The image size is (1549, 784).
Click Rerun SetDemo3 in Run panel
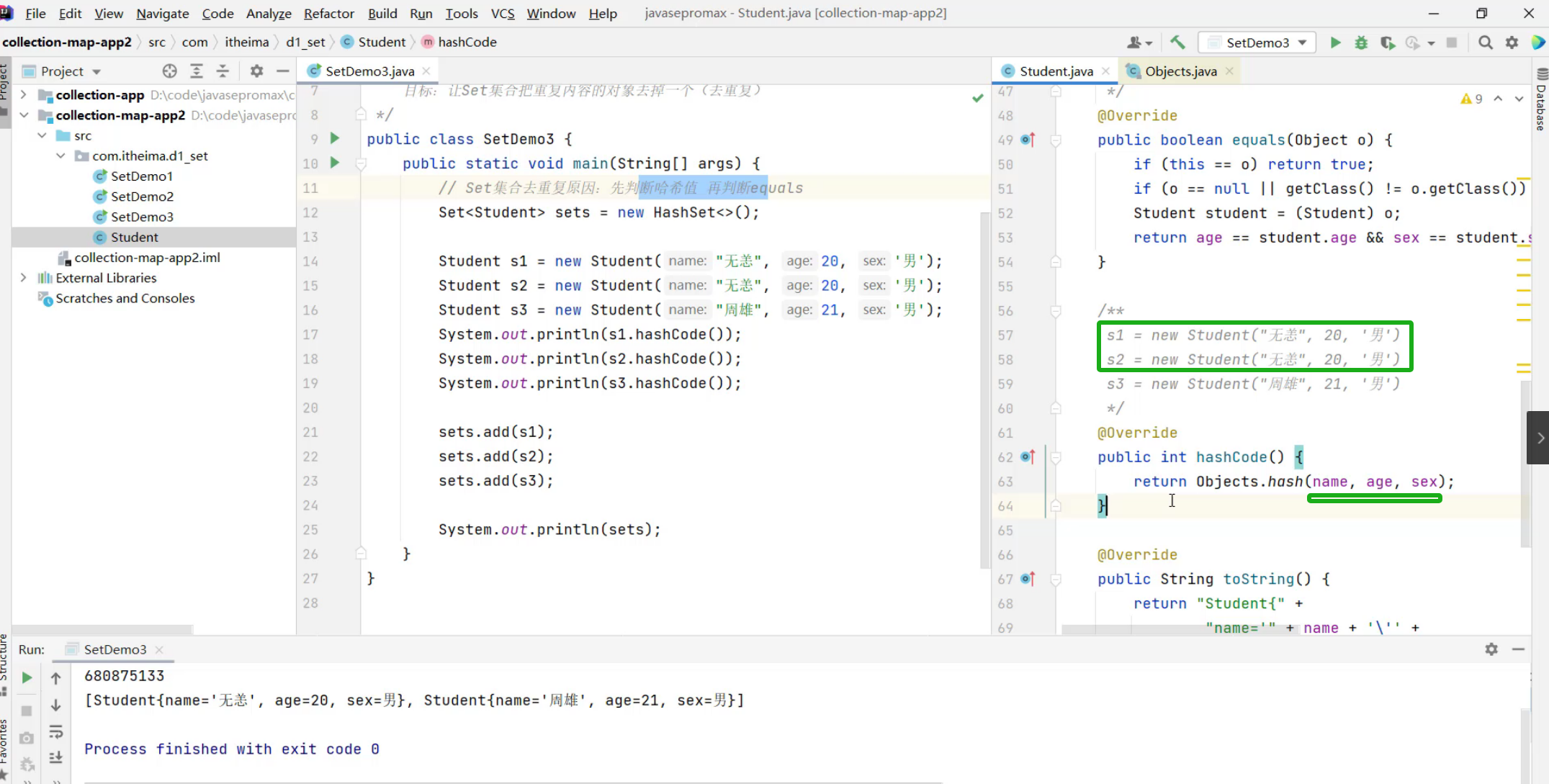(x=27, y=677)
